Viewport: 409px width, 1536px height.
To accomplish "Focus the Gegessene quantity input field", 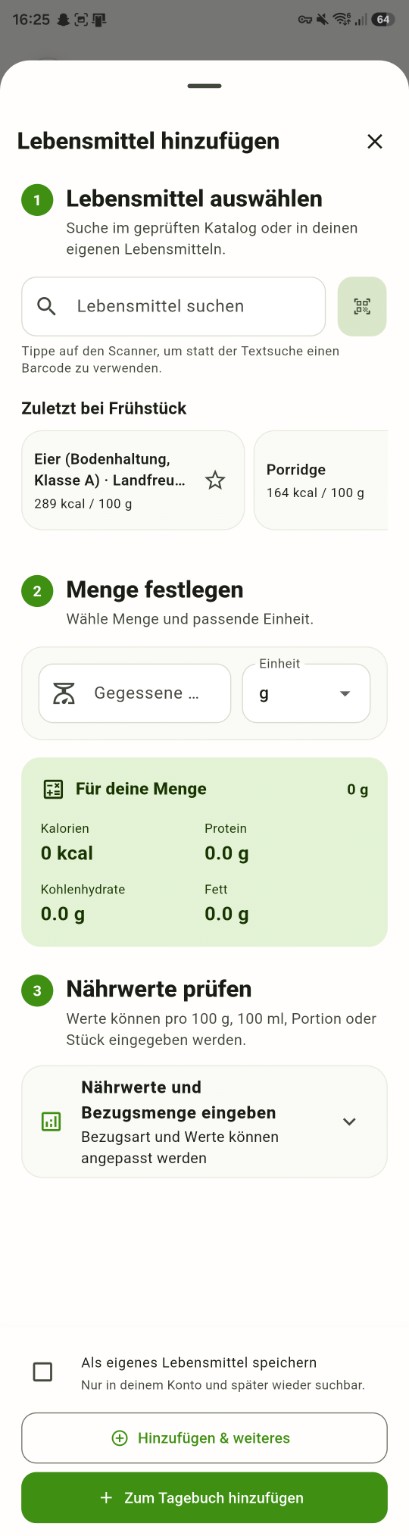I will [x=135, y=693].
